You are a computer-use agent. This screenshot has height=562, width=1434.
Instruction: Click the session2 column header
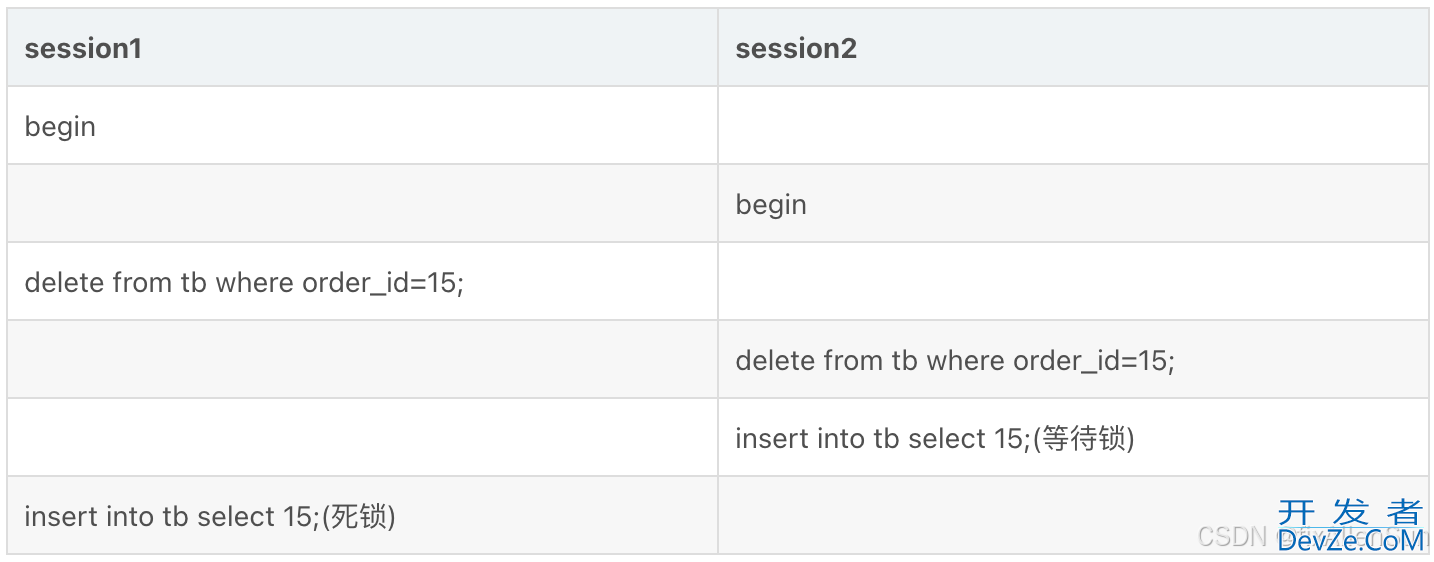(796, 48)
